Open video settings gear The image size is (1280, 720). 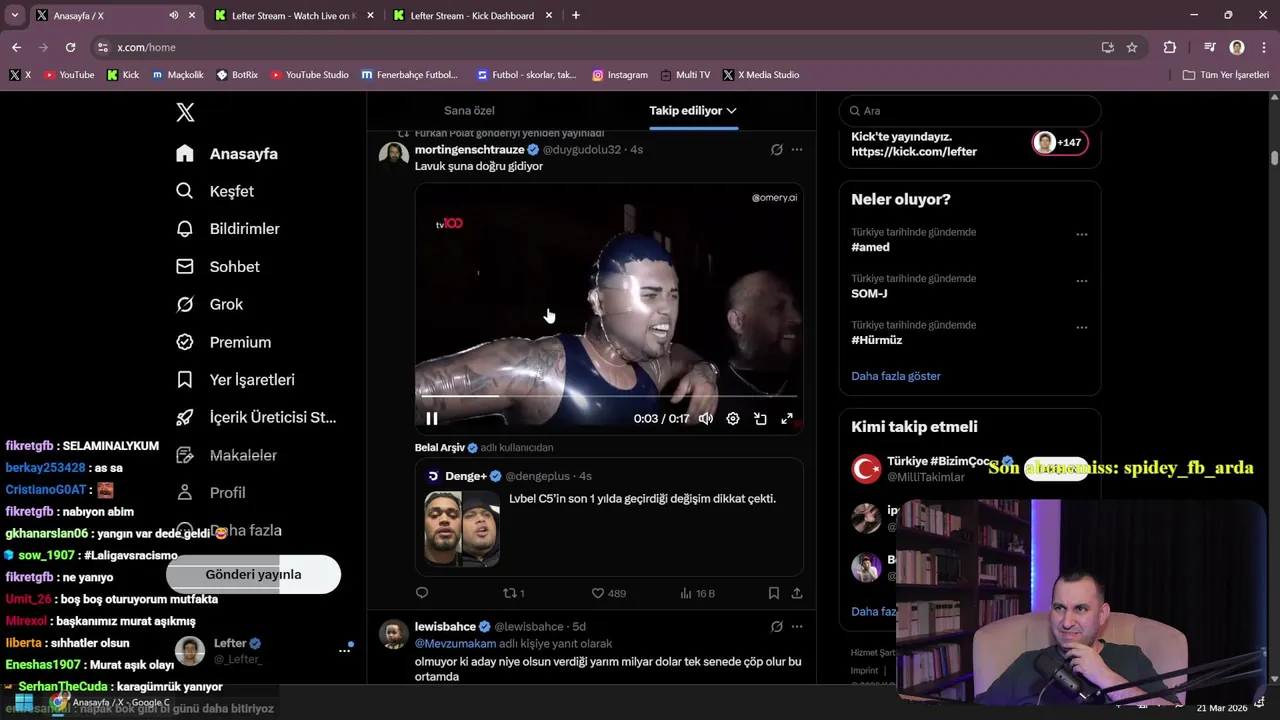pyautogui.click(x=733, y=419)
